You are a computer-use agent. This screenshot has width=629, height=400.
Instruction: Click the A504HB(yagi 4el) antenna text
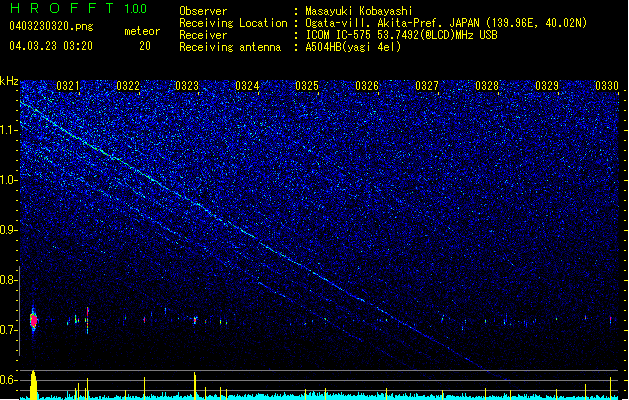(353, 47)
